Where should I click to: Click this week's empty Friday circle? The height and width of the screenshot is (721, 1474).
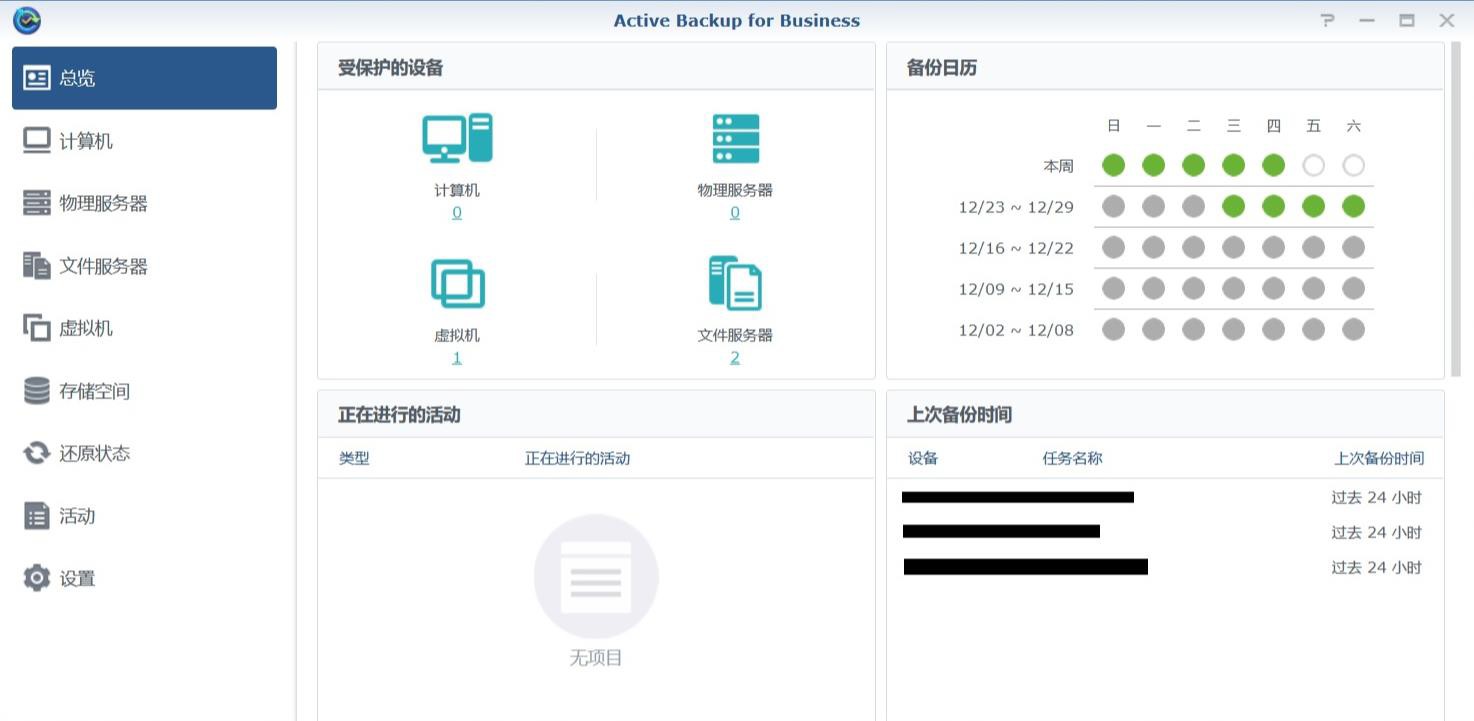click(1313, 165)
